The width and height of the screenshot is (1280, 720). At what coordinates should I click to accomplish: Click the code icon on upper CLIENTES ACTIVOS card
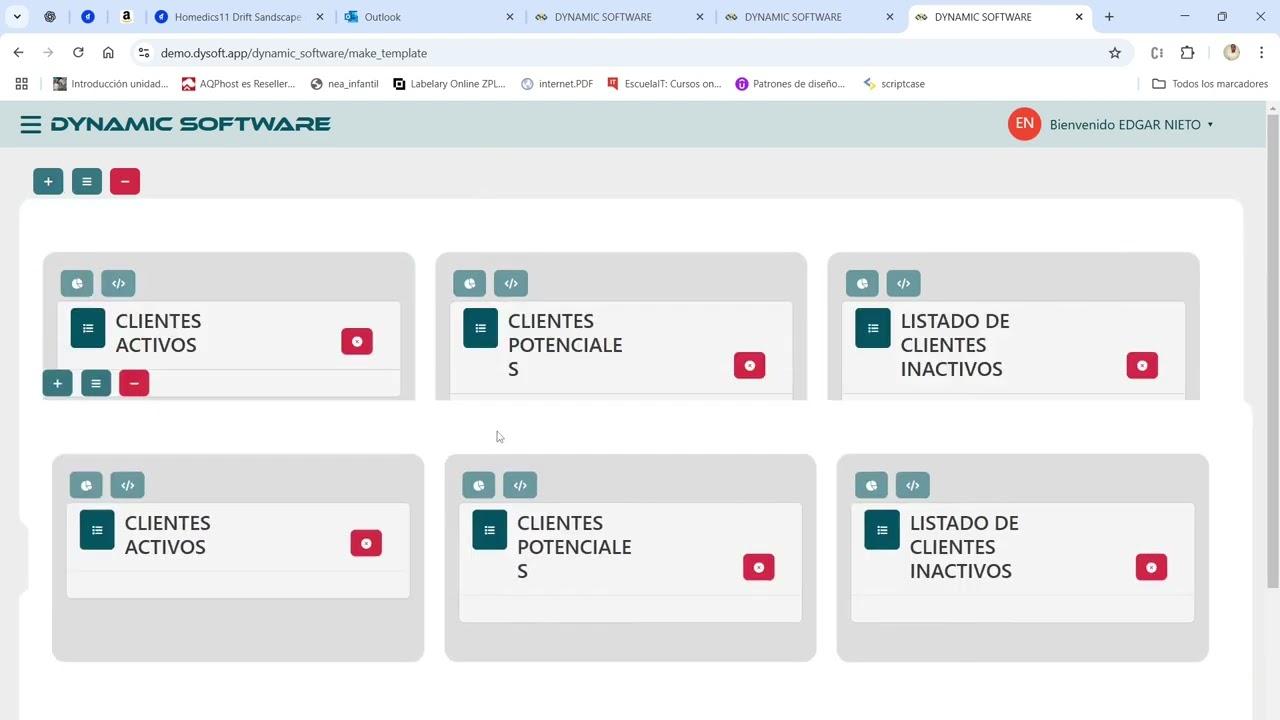point(118,283)
